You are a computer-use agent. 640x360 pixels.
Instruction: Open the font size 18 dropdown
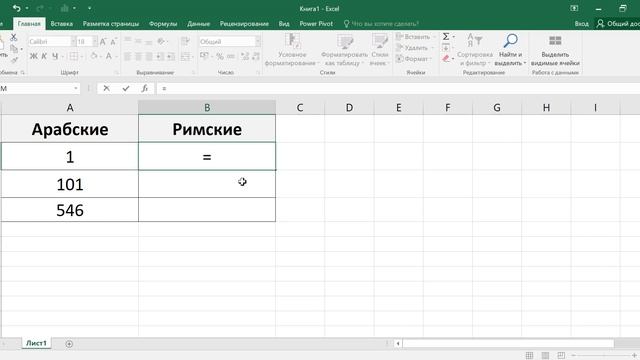(95, 42)
